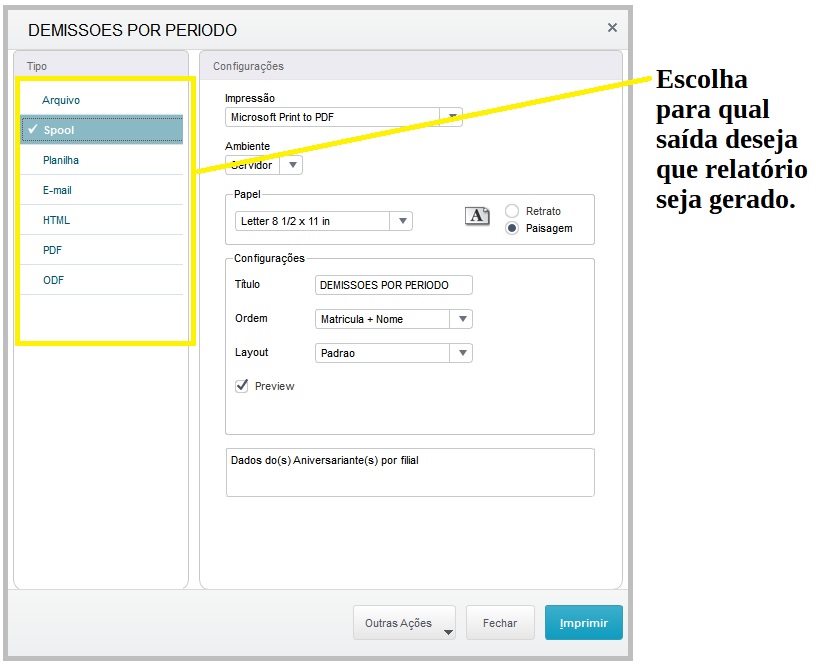816x664 pixels.
Task: Select Retrato orientation
Action: [x=513, y=211]
